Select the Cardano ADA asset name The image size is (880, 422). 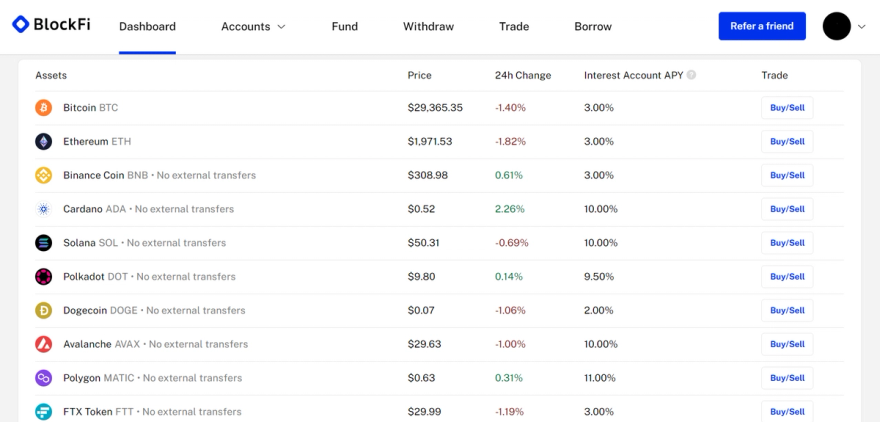[94, 209]
